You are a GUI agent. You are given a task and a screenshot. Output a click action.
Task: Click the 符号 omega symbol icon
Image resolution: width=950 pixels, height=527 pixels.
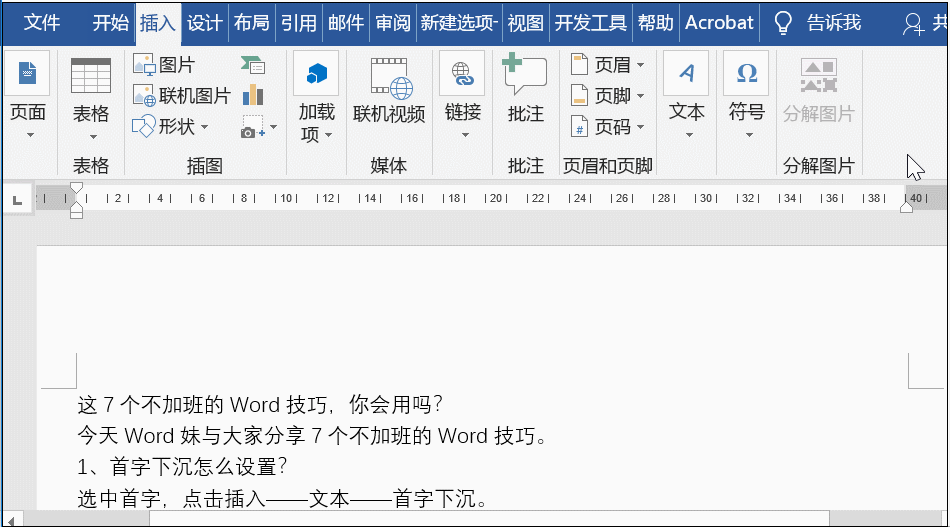click(x=746, y=73)
